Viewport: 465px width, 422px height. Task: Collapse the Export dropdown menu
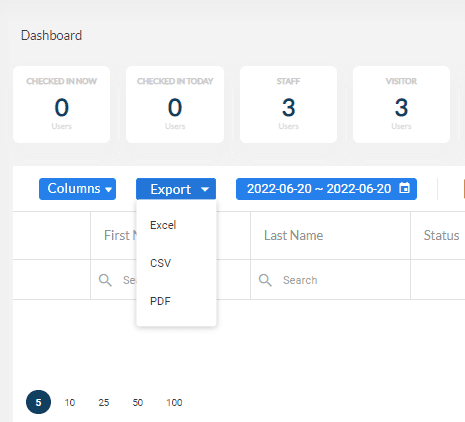tap(176, 189)
